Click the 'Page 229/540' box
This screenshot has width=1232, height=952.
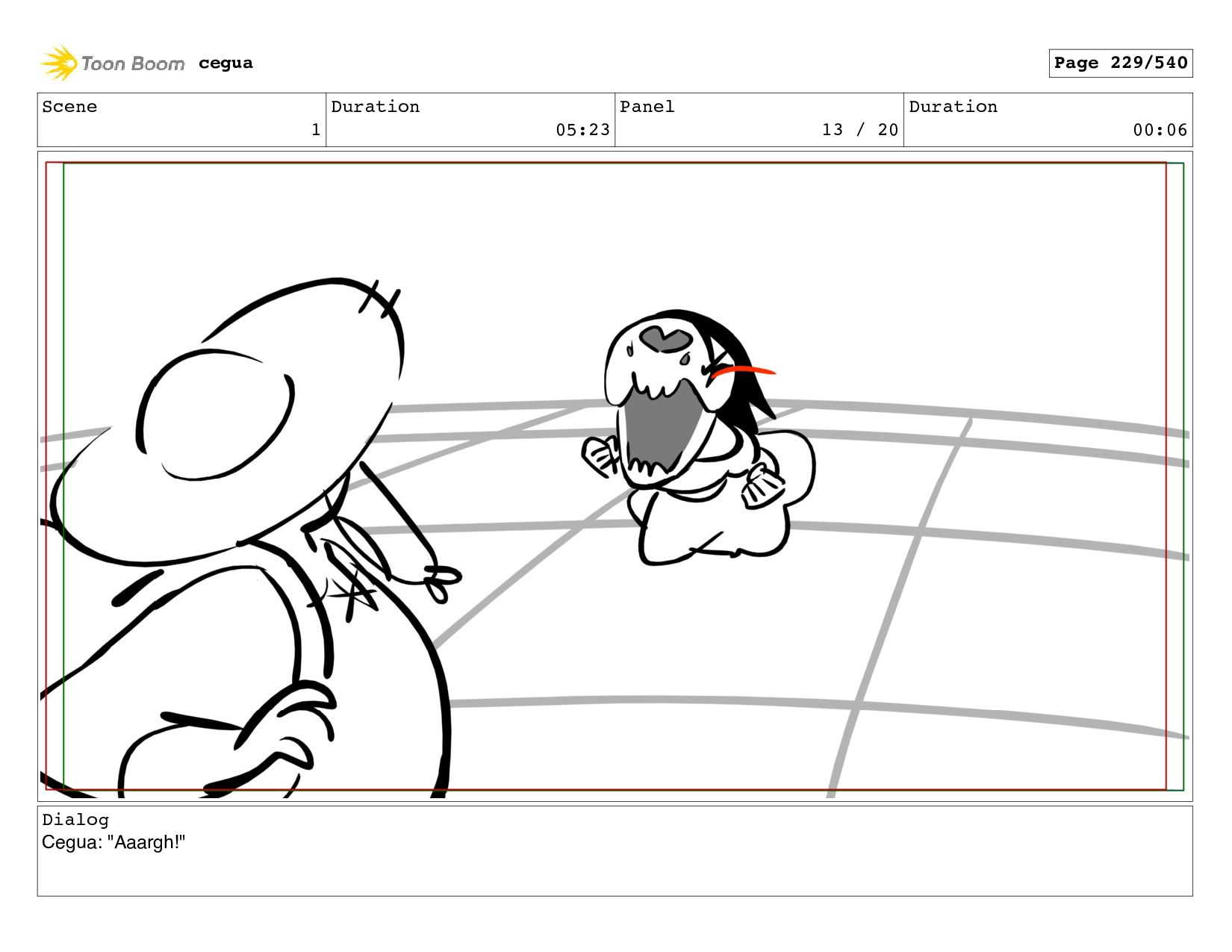click(1120, 63)
